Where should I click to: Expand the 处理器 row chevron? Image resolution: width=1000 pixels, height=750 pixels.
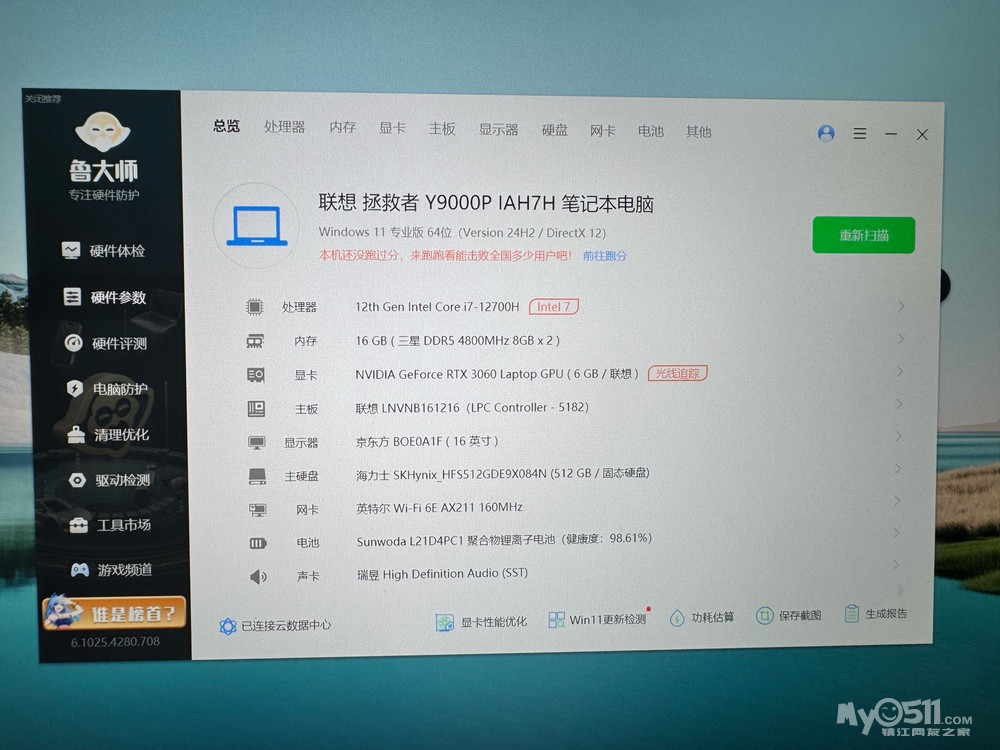pos(901,306)
